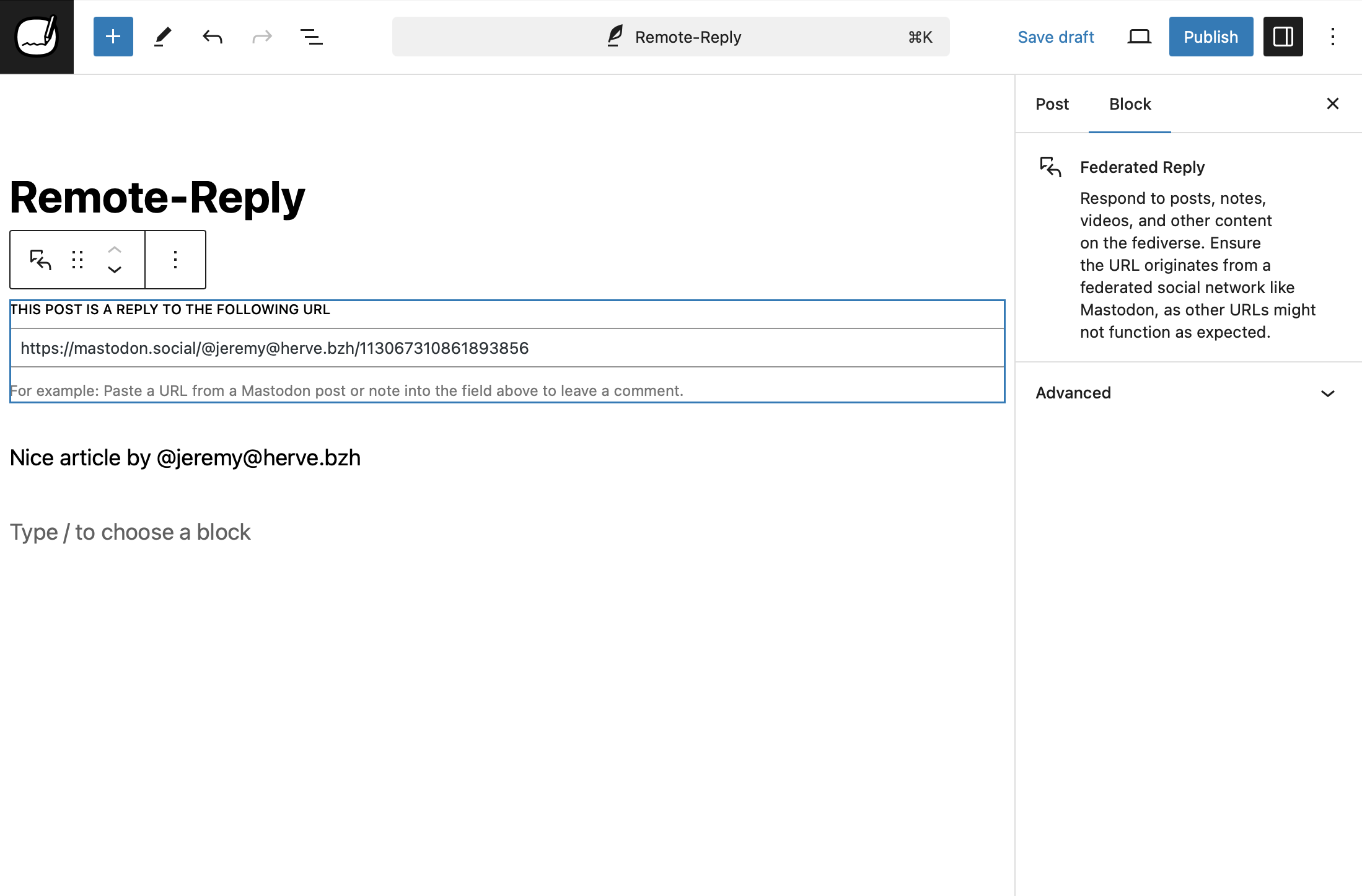
Task: Click the drag handle in block toolbar
Action: [x=77, y=260]
